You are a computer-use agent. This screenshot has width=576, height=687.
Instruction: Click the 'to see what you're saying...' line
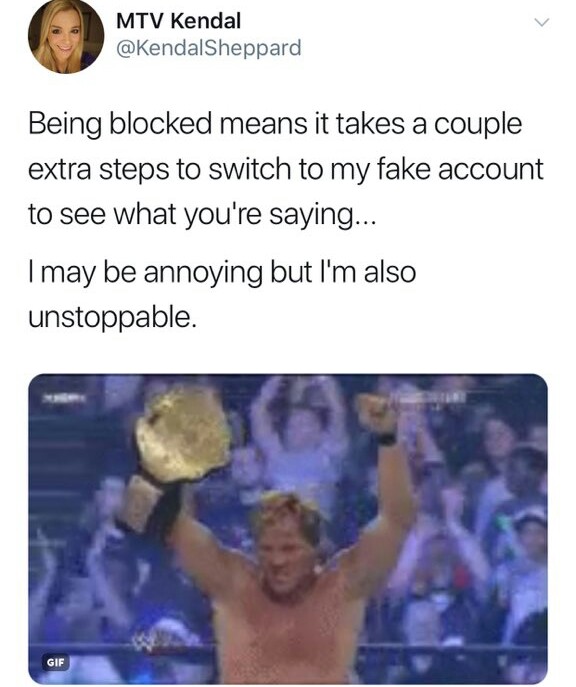[x=202, y=216]
